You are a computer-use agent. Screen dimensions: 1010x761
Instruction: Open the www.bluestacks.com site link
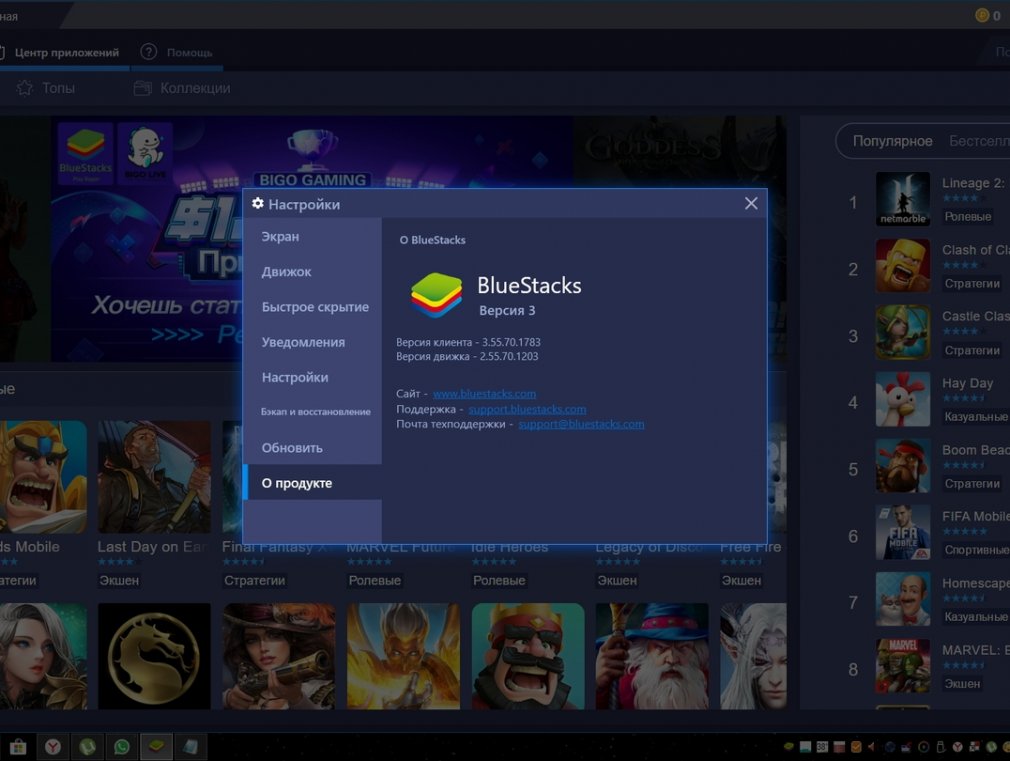484,394
